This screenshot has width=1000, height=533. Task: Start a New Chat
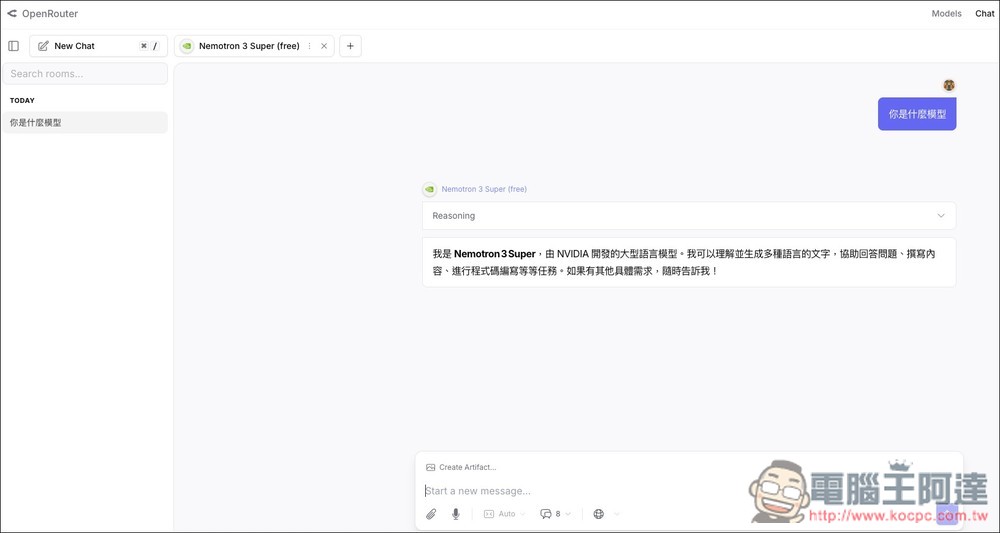pyautogui.click(x=98, y=46)
